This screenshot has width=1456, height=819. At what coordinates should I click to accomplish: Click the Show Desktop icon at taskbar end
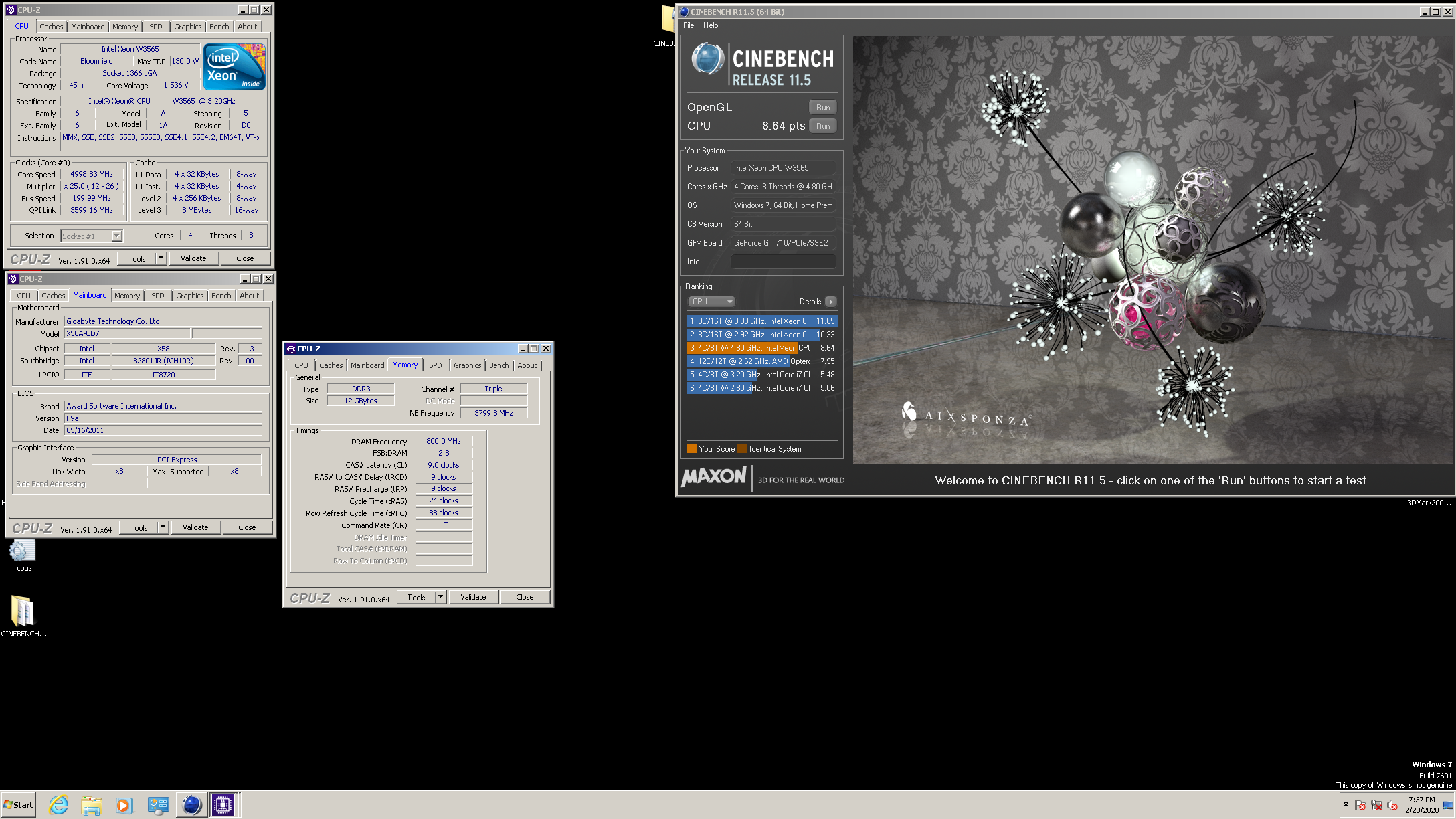(1448, 805)
